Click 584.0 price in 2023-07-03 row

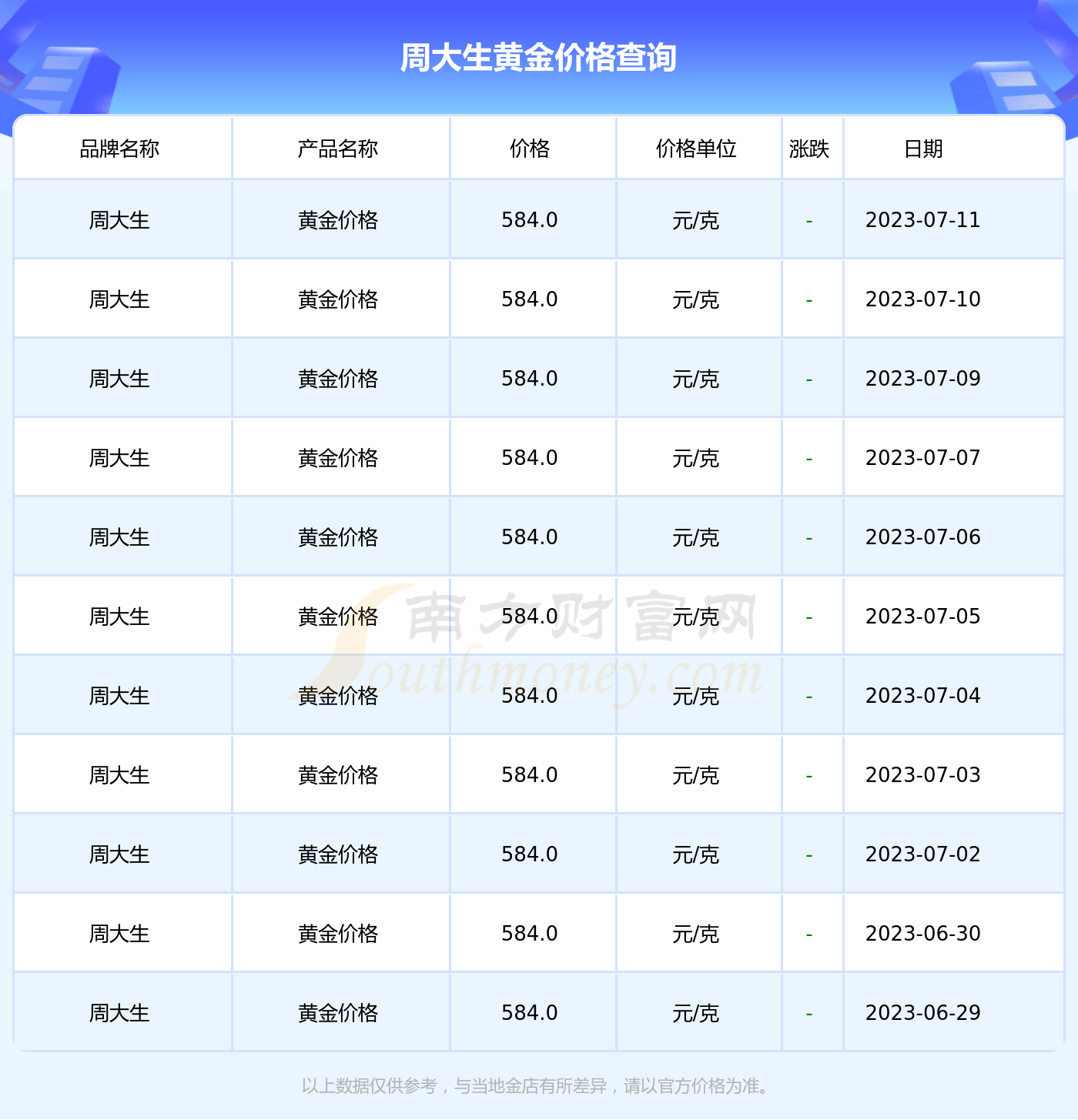[x=530, y=775]
